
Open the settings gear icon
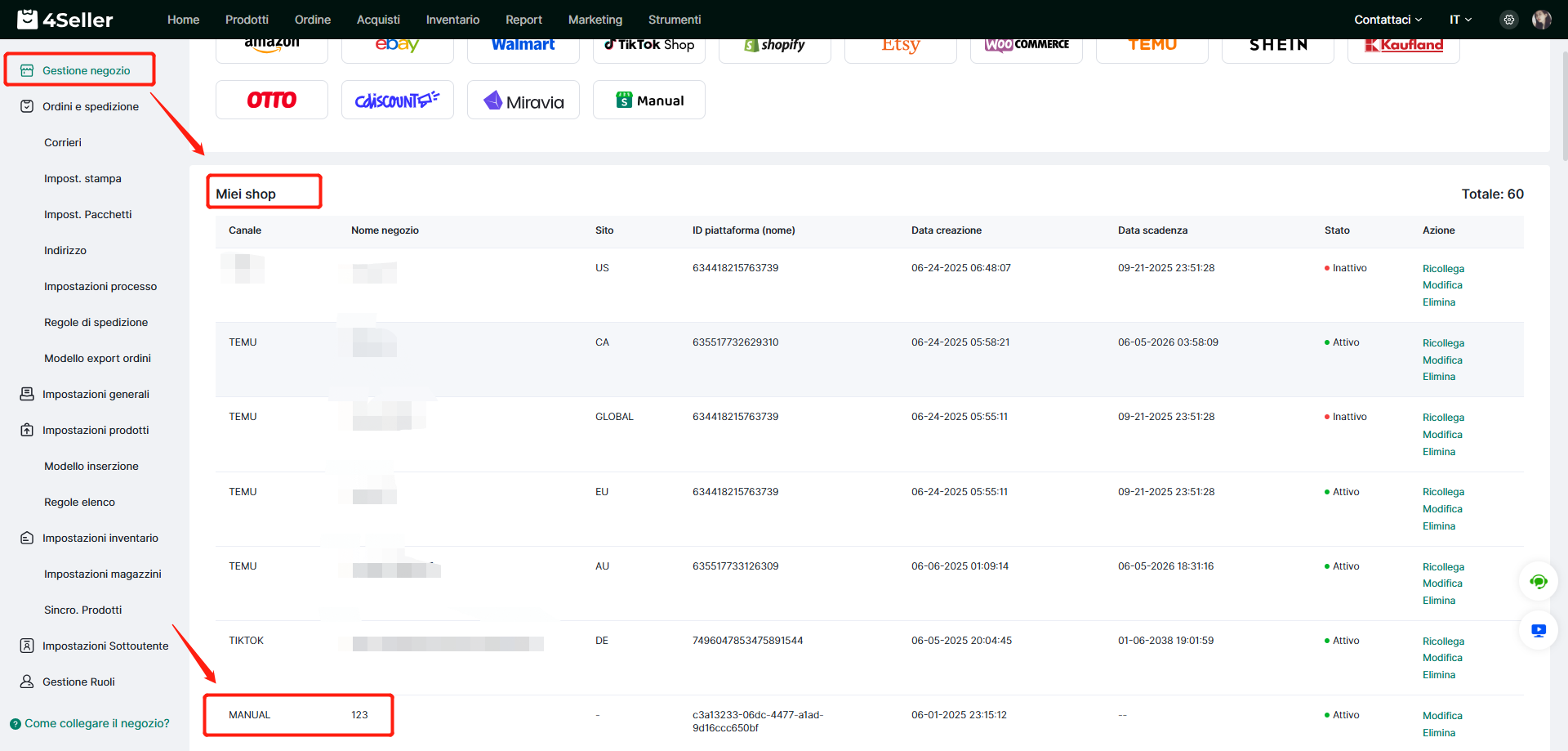click(x=1509, y=20)
